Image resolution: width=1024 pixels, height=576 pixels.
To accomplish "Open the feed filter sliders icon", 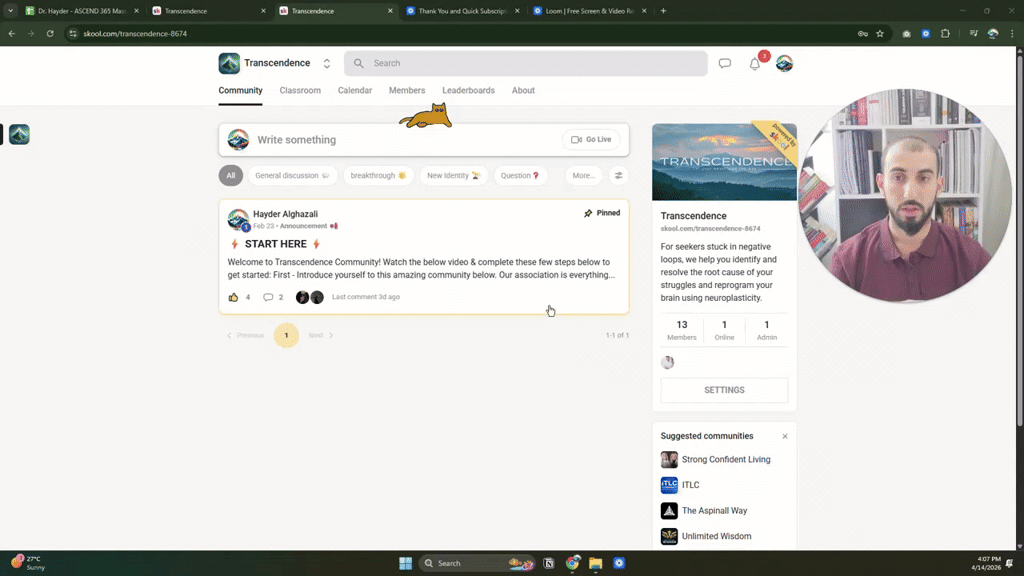I will (x=618, y=175).
